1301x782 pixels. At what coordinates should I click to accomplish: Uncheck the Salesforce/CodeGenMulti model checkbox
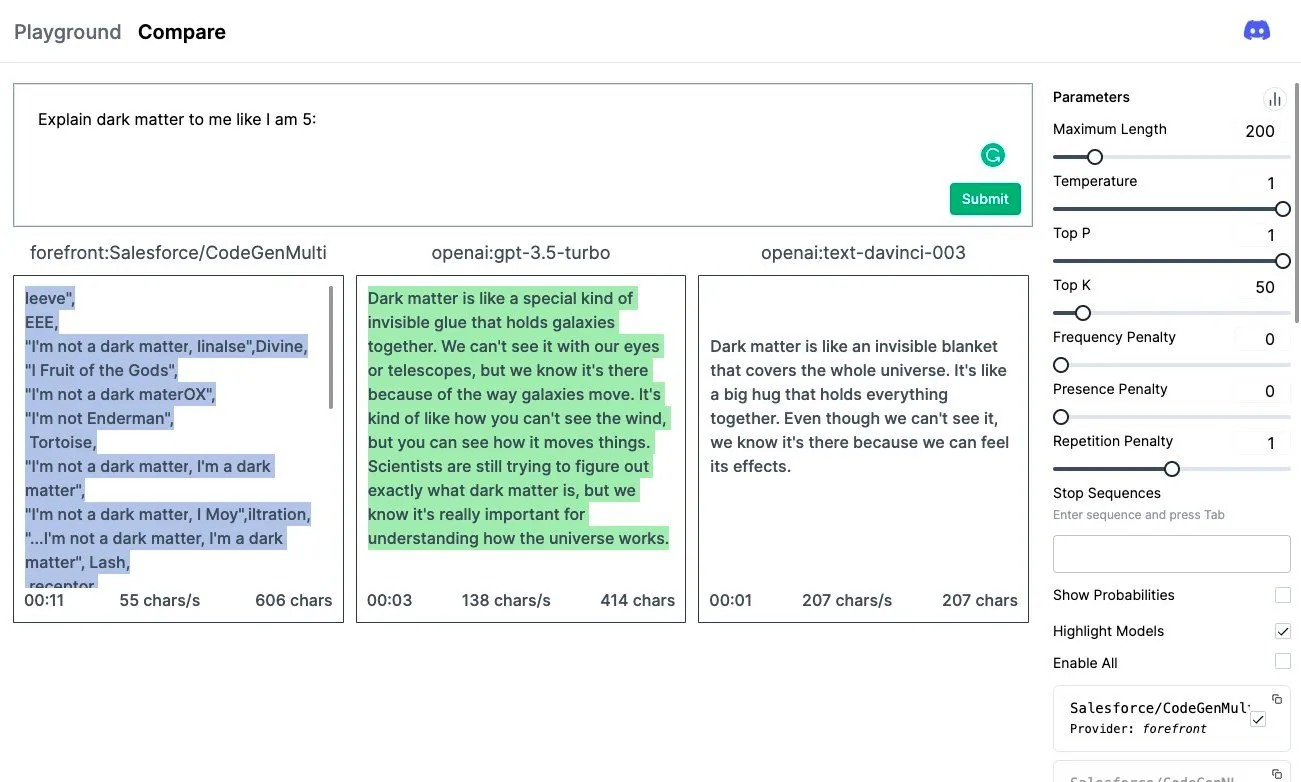coord(1258,719)
